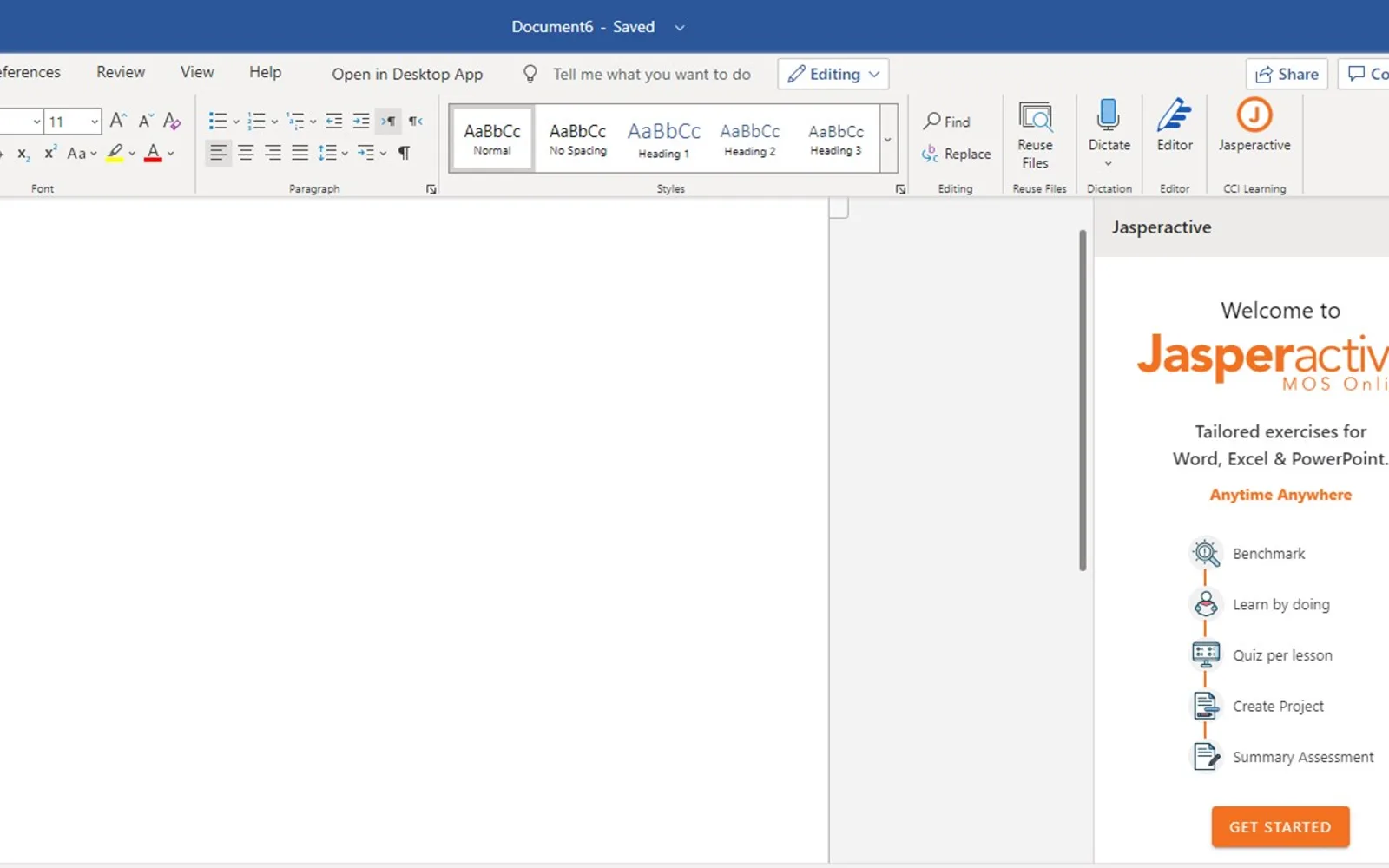This screenshot has width=1389, height=868.
Task: Expand the Styles gallery
Action: coord(888,139)
